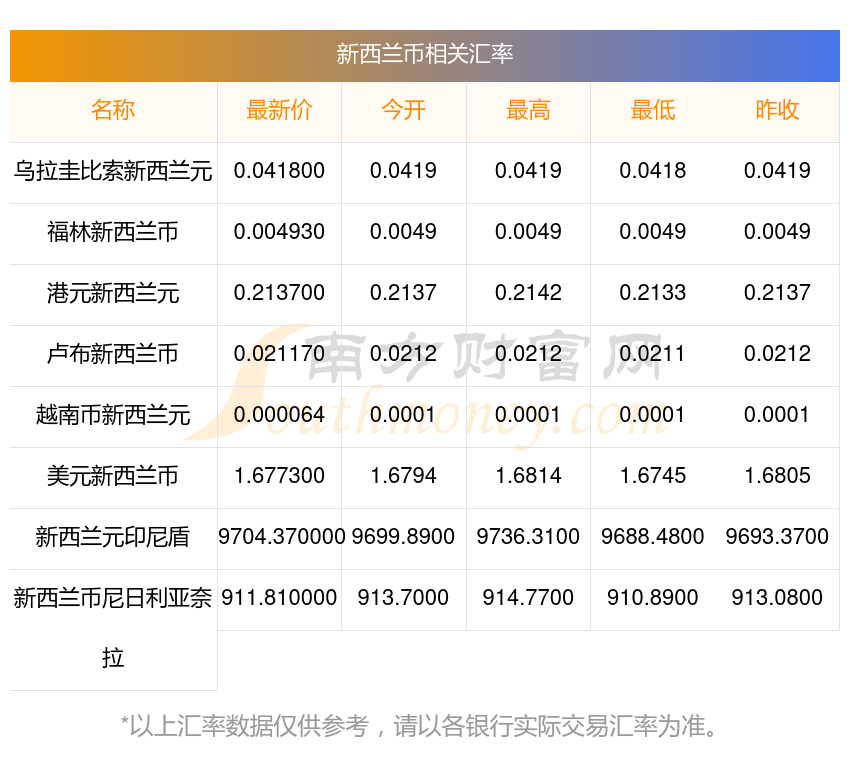Select the 越南币新西兰元 row name
The width and height of the screenshot is (850, 757).
113,415
